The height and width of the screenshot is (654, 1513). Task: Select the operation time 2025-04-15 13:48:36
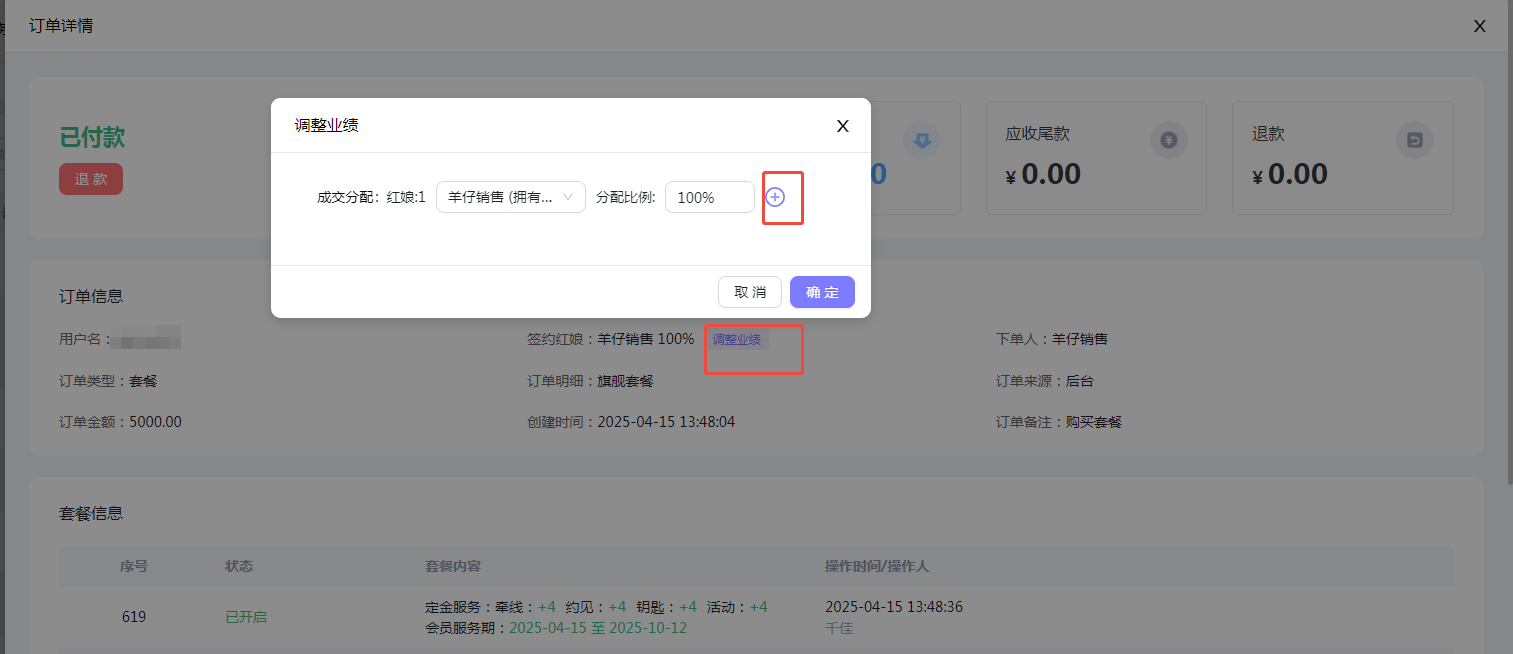click(894, 607)
